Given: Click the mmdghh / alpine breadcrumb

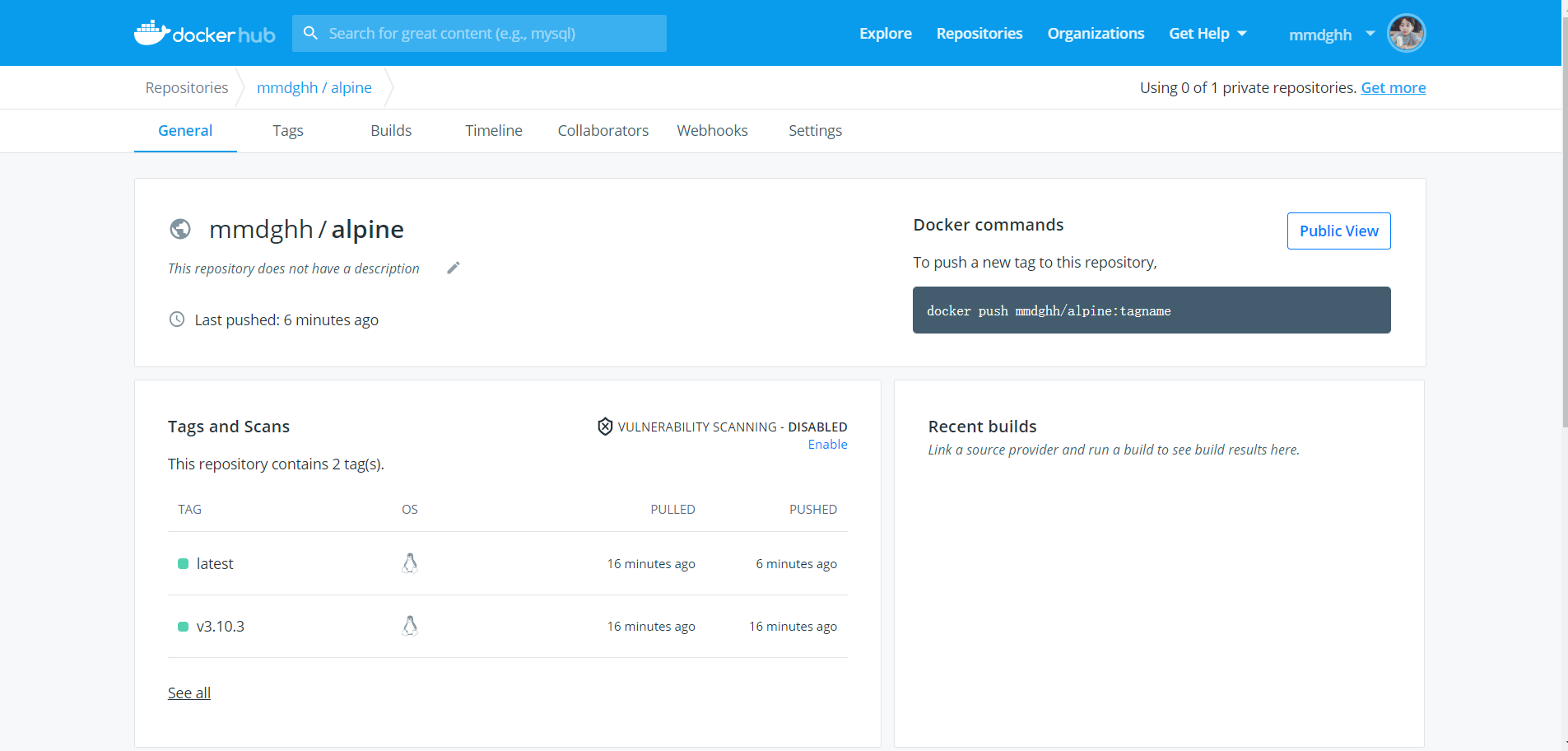Looking at the screenshot, I should pyautogui.click(x=314, y=88).
